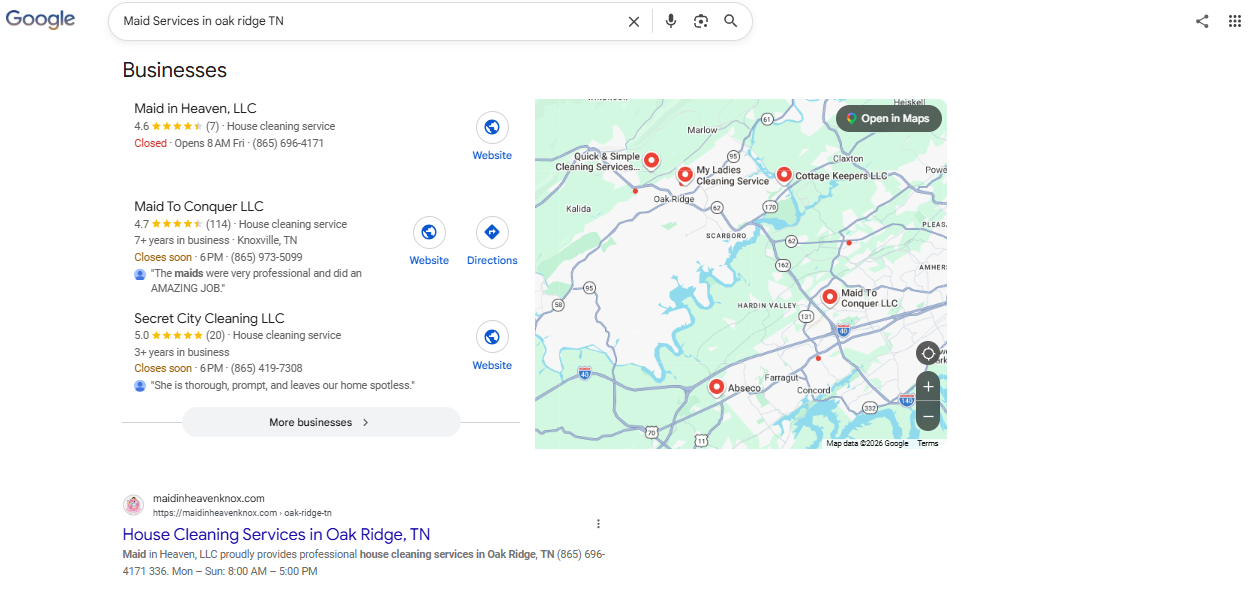Open Maid in Heaven, LLC listing

click(x=195, y=108)
